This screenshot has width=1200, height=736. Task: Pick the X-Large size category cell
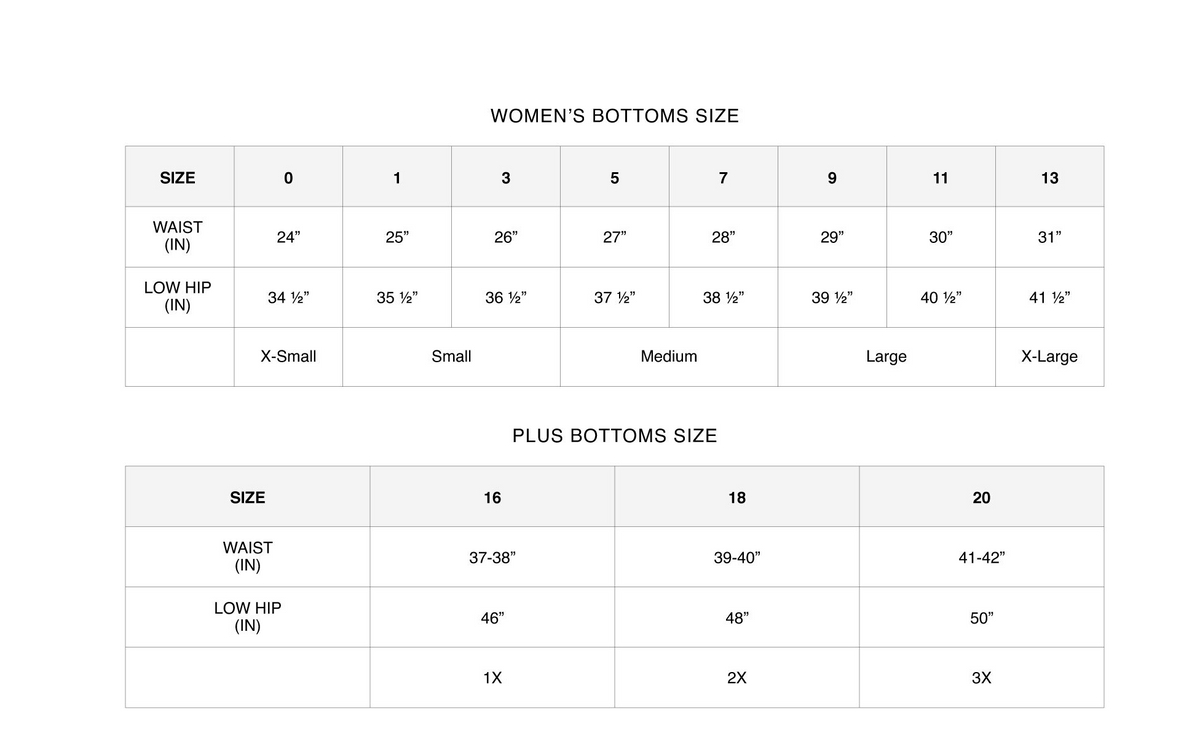tap(1049, 356)
